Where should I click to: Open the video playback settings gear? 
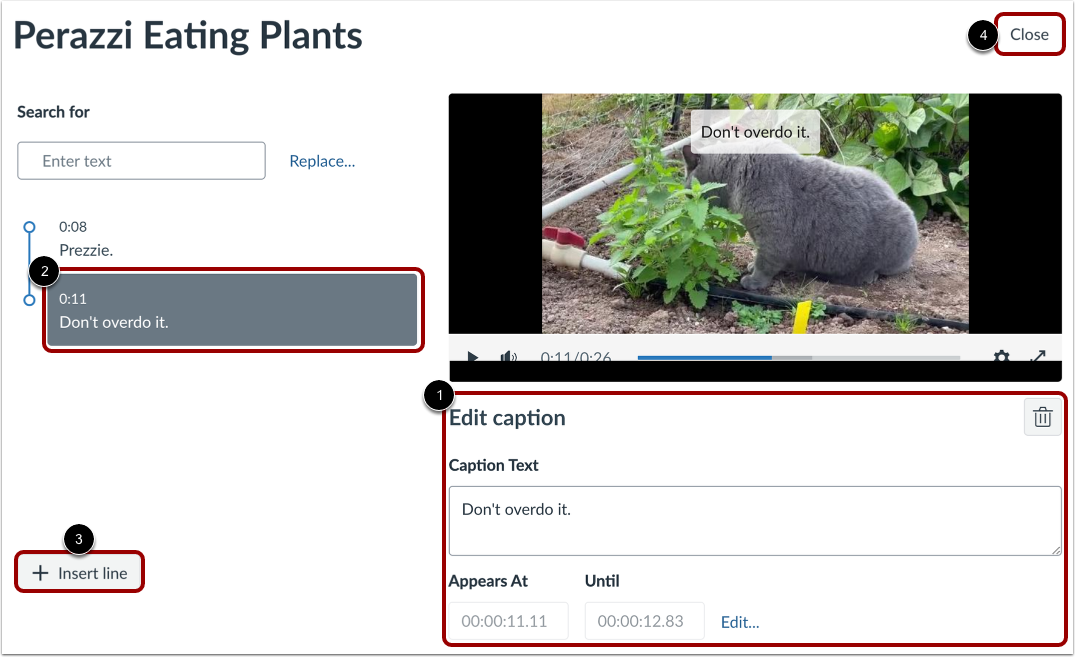(1002, 357)
